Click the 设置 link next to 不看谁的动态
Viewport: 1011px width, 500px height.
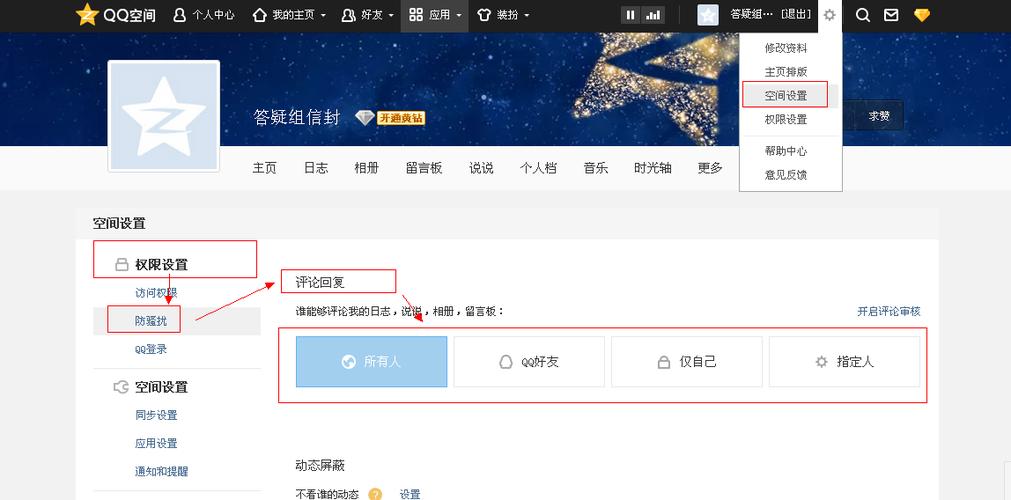coord(410,494)
